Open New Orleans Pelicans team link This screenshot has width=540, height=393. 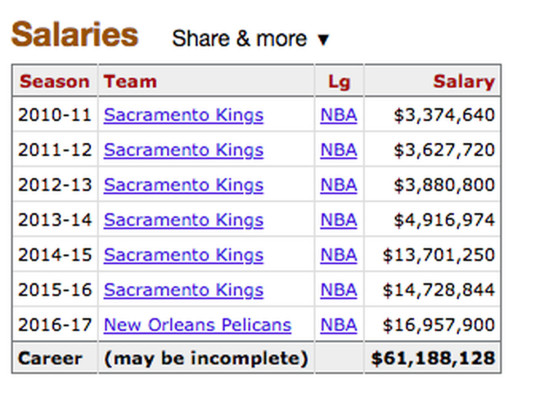pyautogui.click(x=198, y=325)
